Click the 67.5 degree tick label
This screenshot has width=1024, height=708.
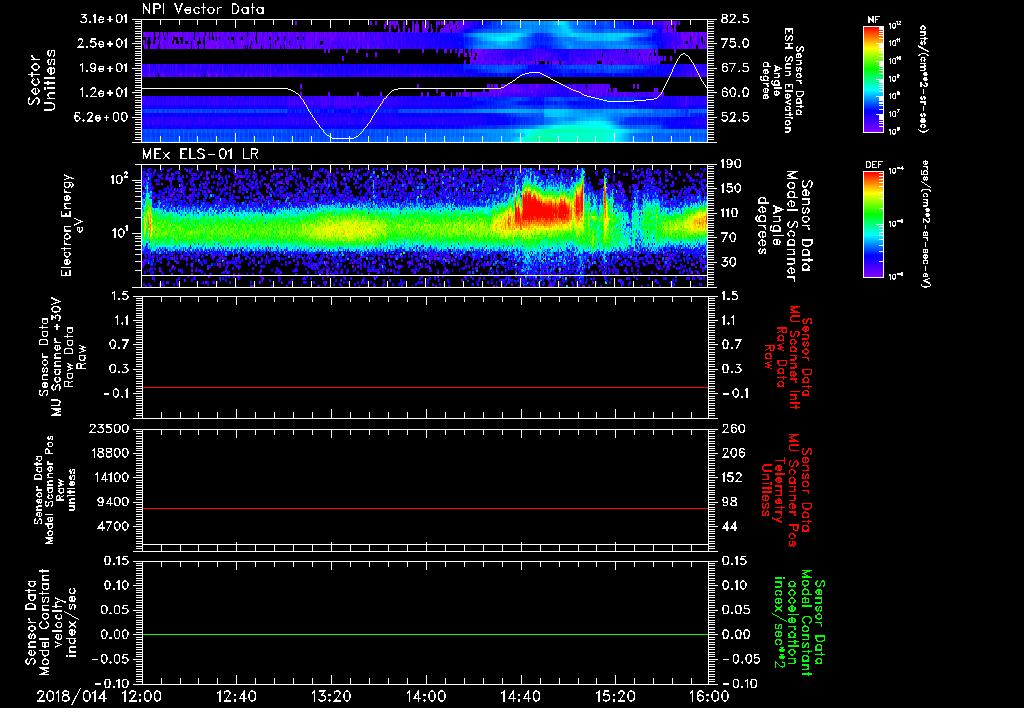735,68
